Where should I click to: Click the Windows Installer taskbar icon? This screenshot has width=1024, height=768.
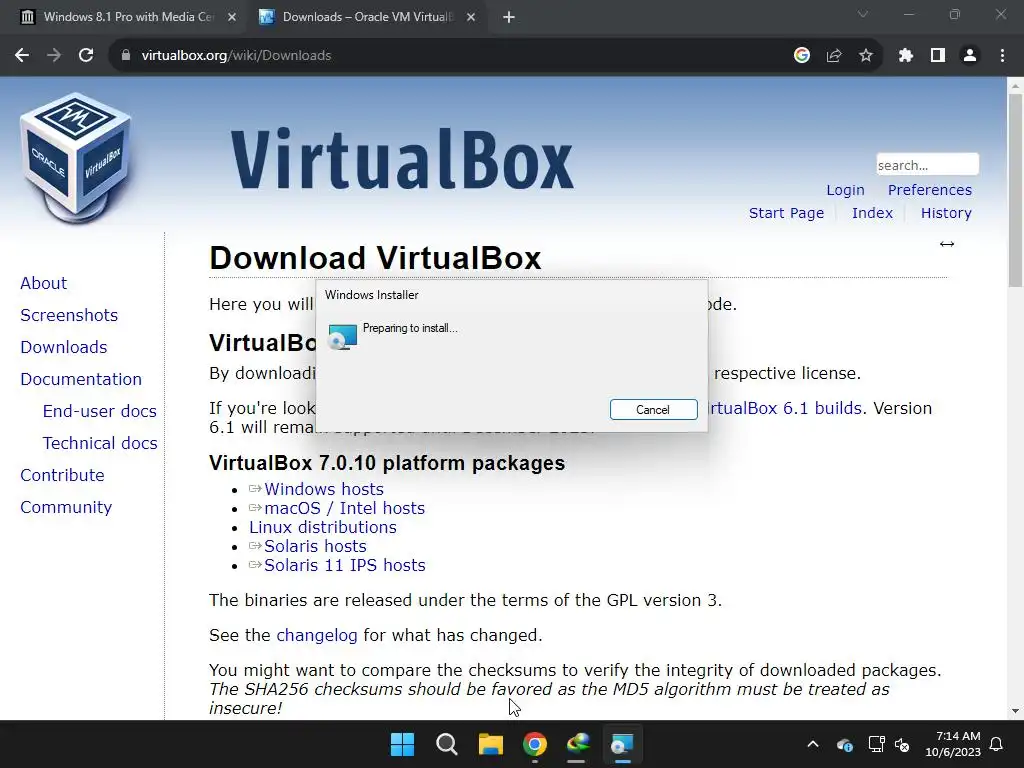coord(622,744)
